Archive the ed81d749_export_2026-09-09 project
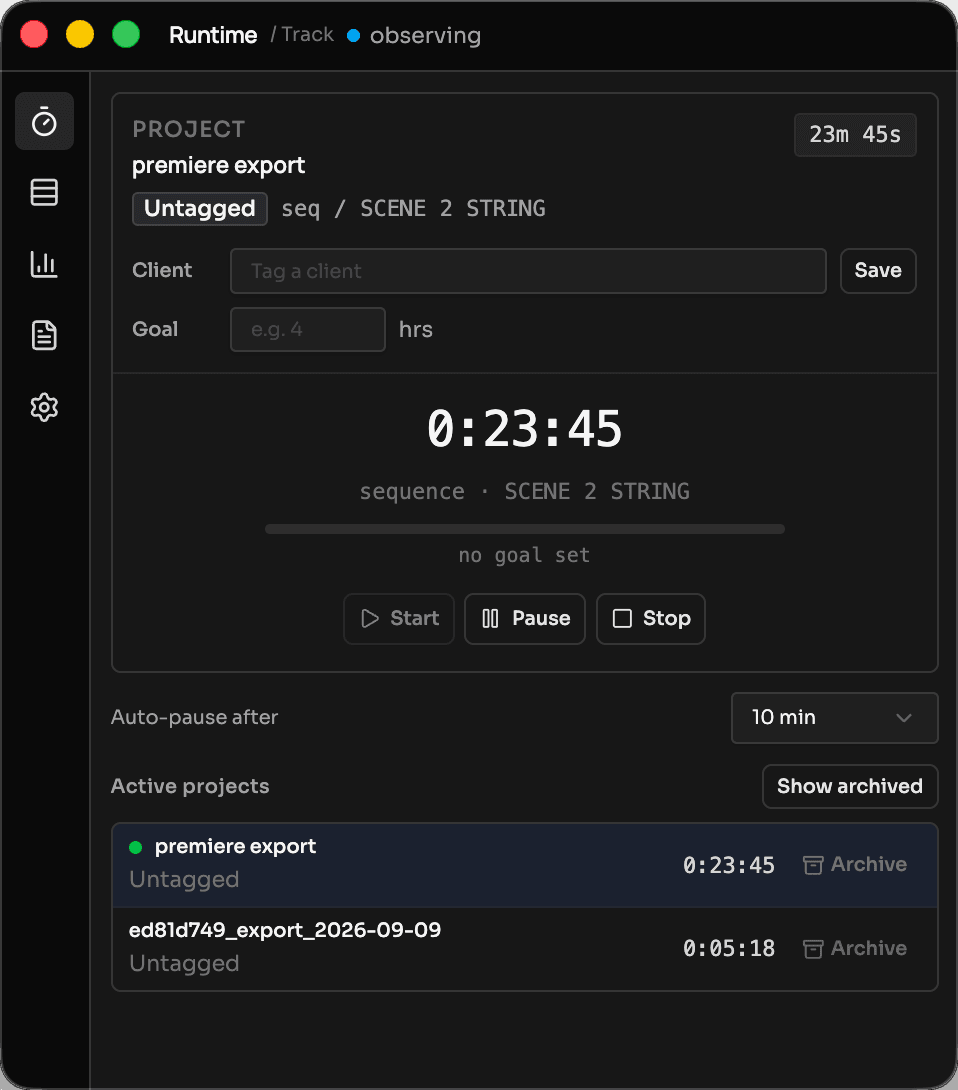The image size is (958, 1090). [855, 949]
